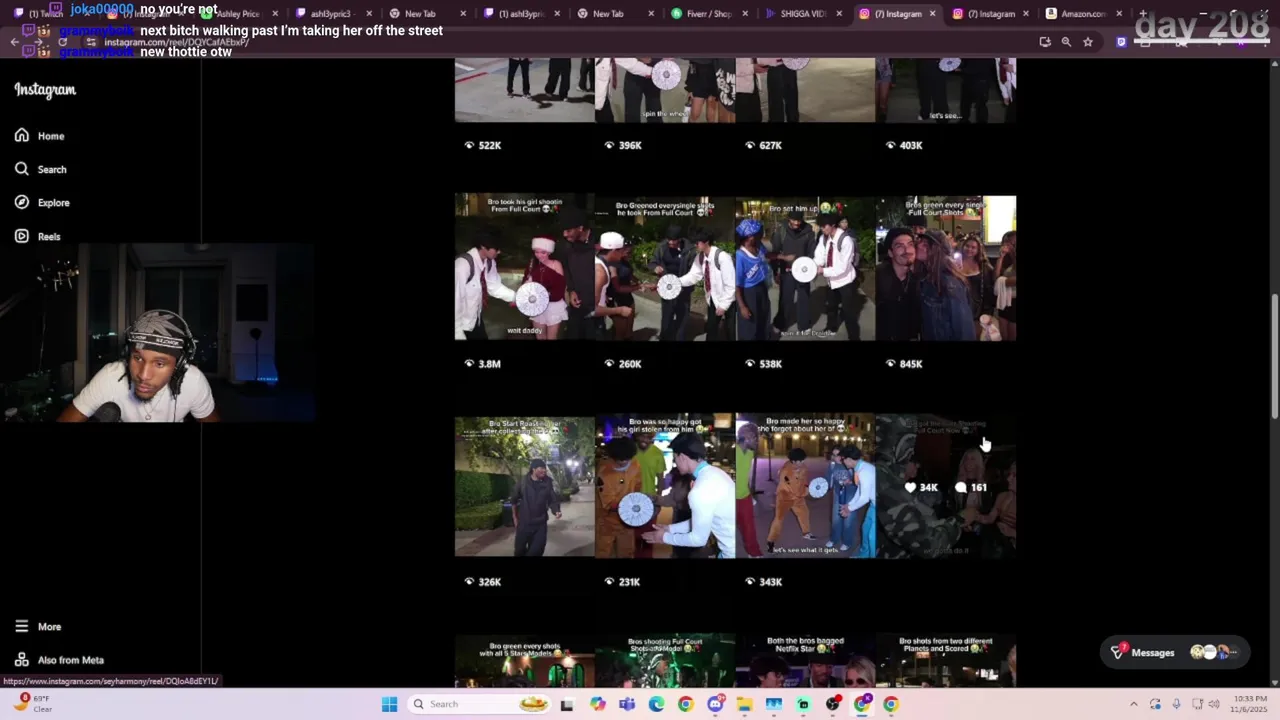Open the reel 'Bro green every single Full Court Shots'
Viewport: 1280px width, 720px height.
coord(946,268)
